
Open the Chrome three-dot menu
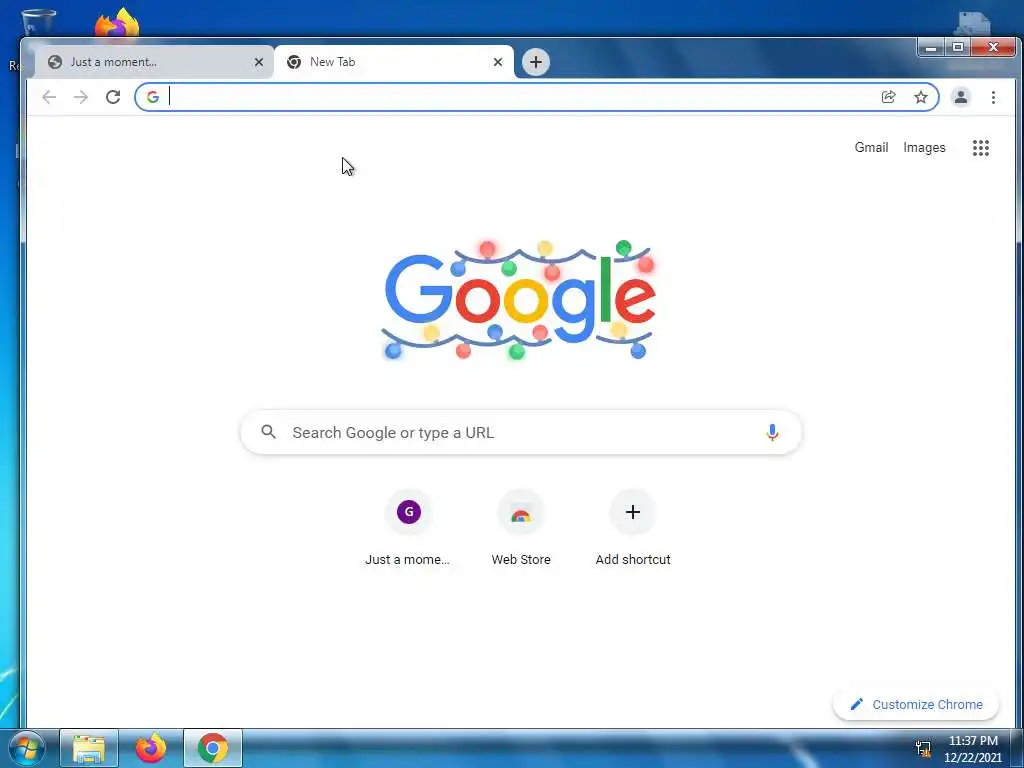click(x=993, y=97)
